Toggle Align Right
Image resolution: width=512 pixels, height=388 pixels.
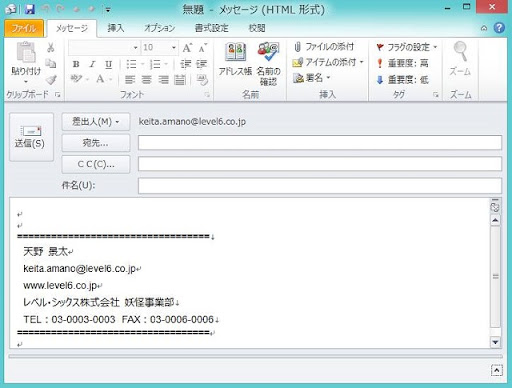pyautogui.click(x=163, y=80)
